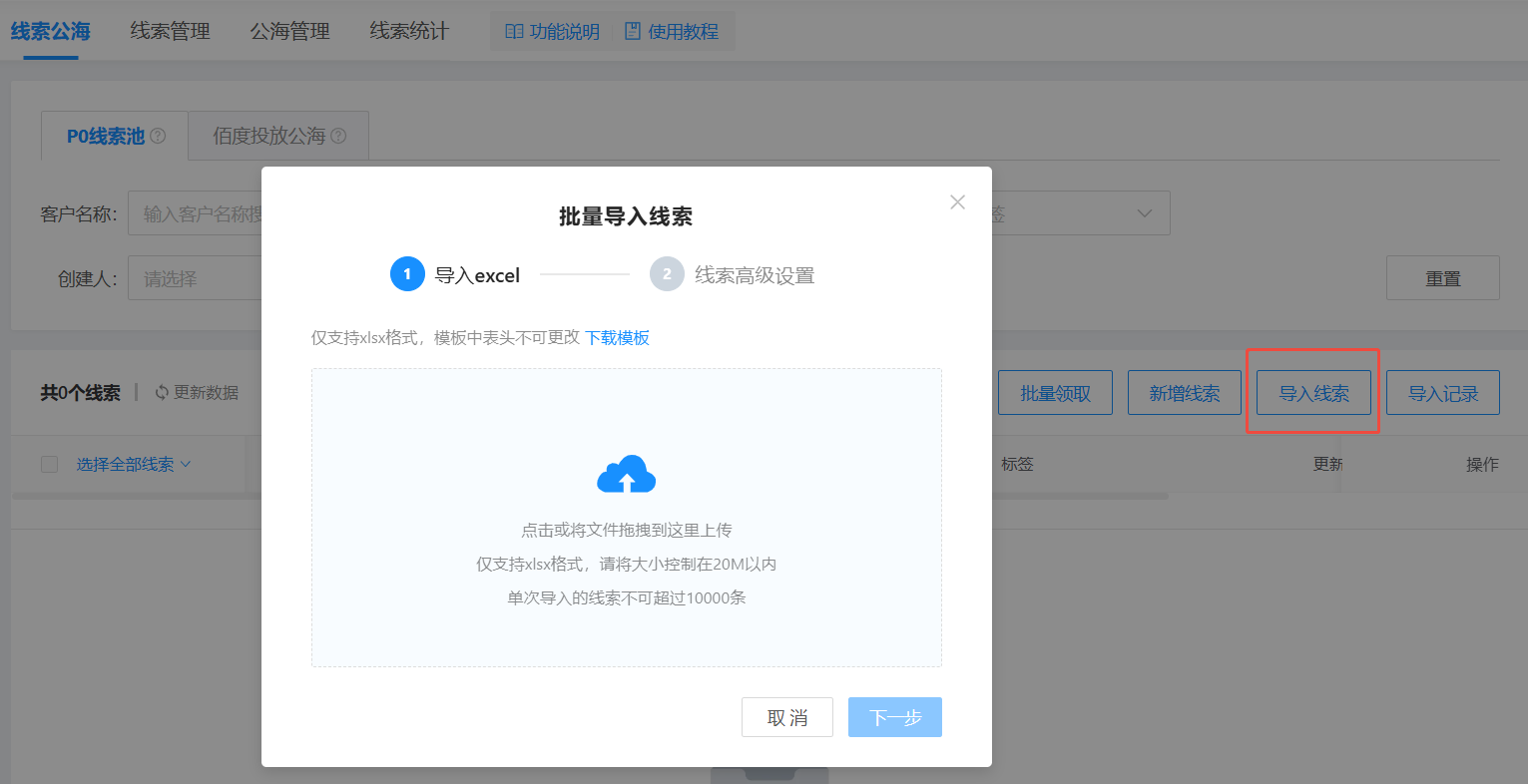Click the book icon for 功能说明
Image resolution: width=1528 pixels, height=784 pixels.
[514, 32]
